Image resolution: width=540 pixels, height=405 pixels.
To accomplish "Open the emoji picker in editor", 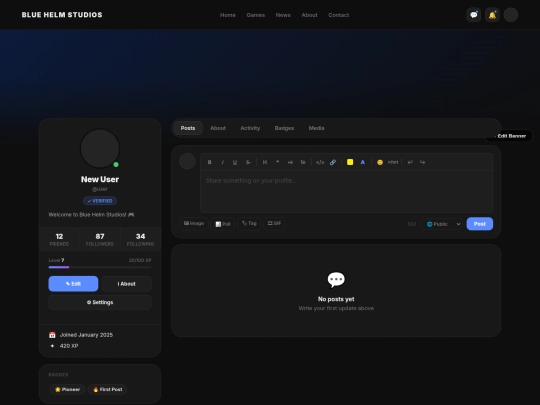I will [x=380, y=162].
